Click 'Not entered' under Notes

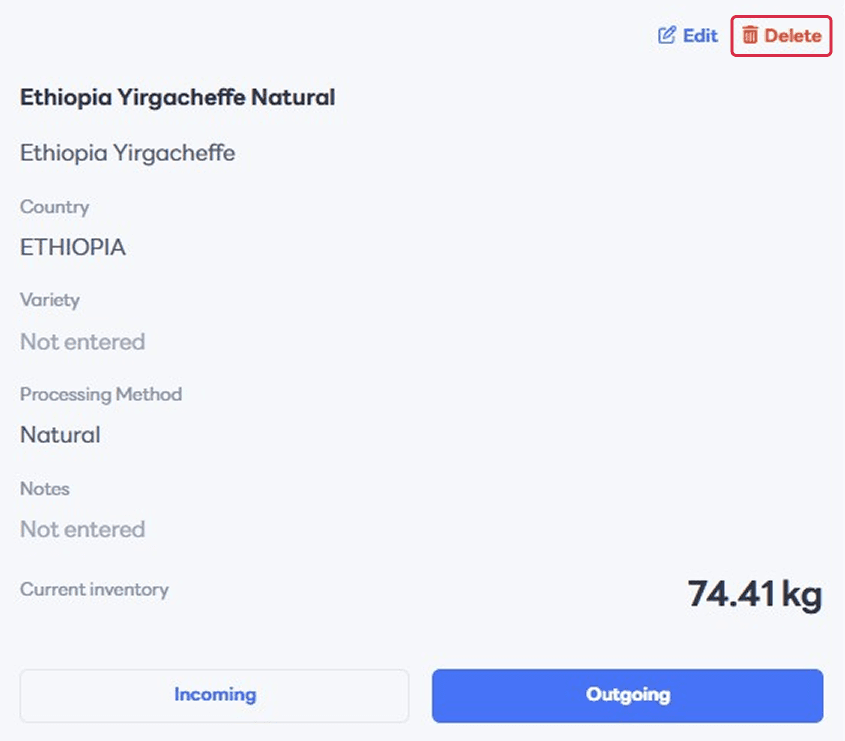click(x=82, y=529)
